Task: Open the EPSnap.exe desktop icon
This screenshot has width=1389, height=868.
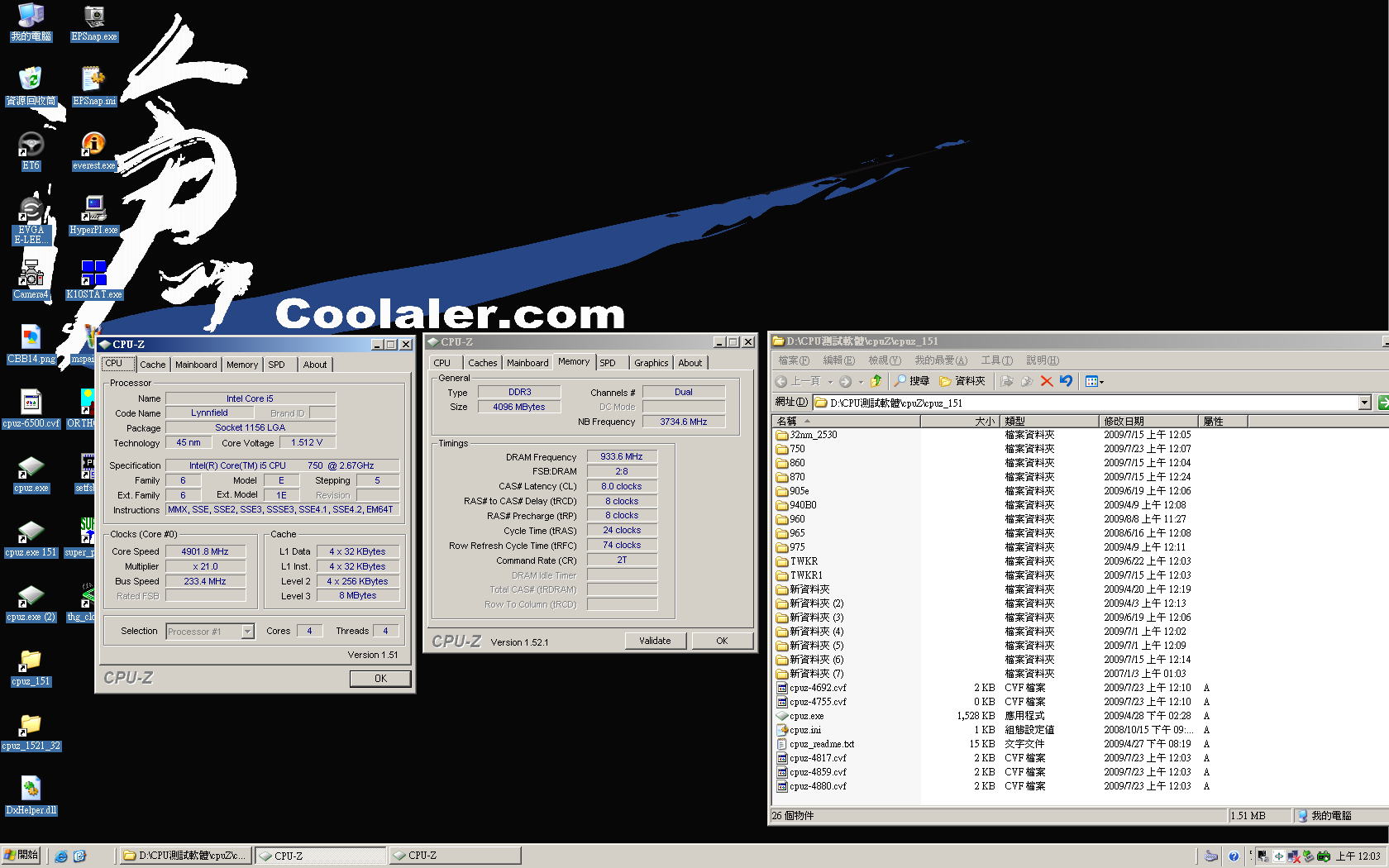Action: (94, 23)
